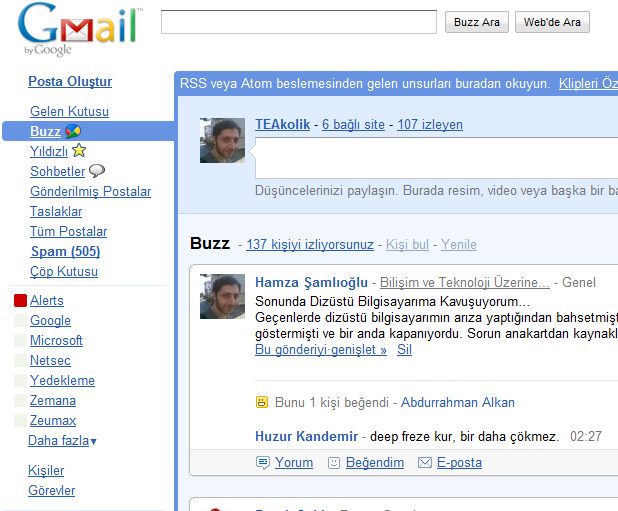Open Abdurrahman Alkan's profile
Screen dimensions: 618x511
(458, 402)
